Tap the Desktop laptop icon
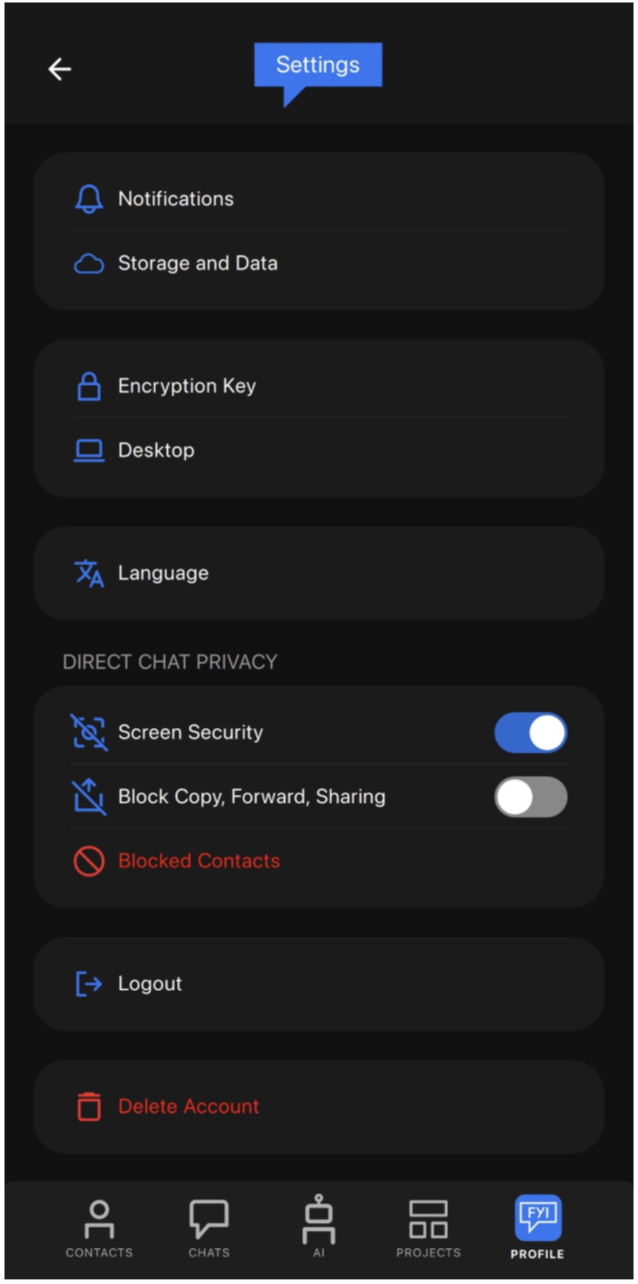The width and height of the screenshot is (638, 1284). click(89, 451)
